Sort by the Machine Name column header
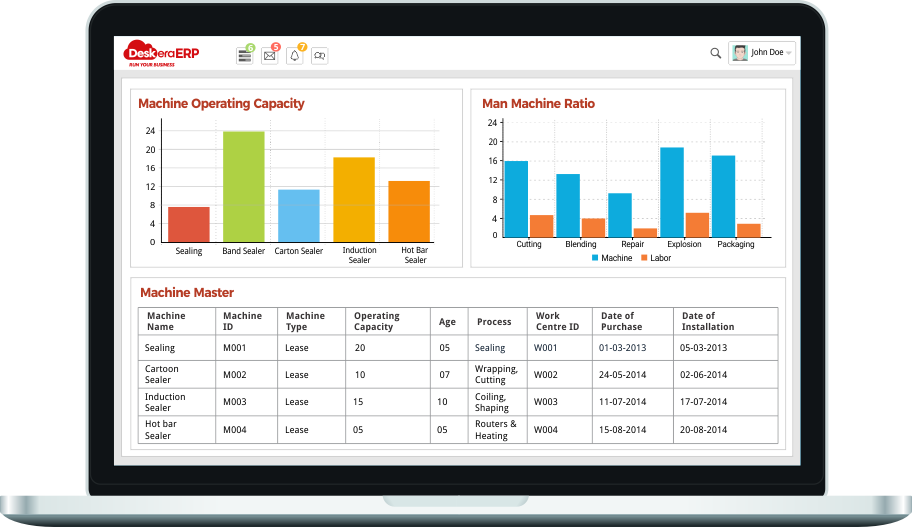This screenshot has height=527, width=912. [x=166, y=321]
